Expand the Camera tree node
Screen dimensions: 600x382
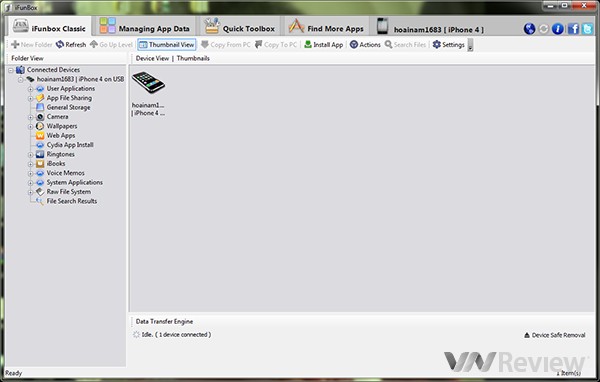[x=30, y=117]
